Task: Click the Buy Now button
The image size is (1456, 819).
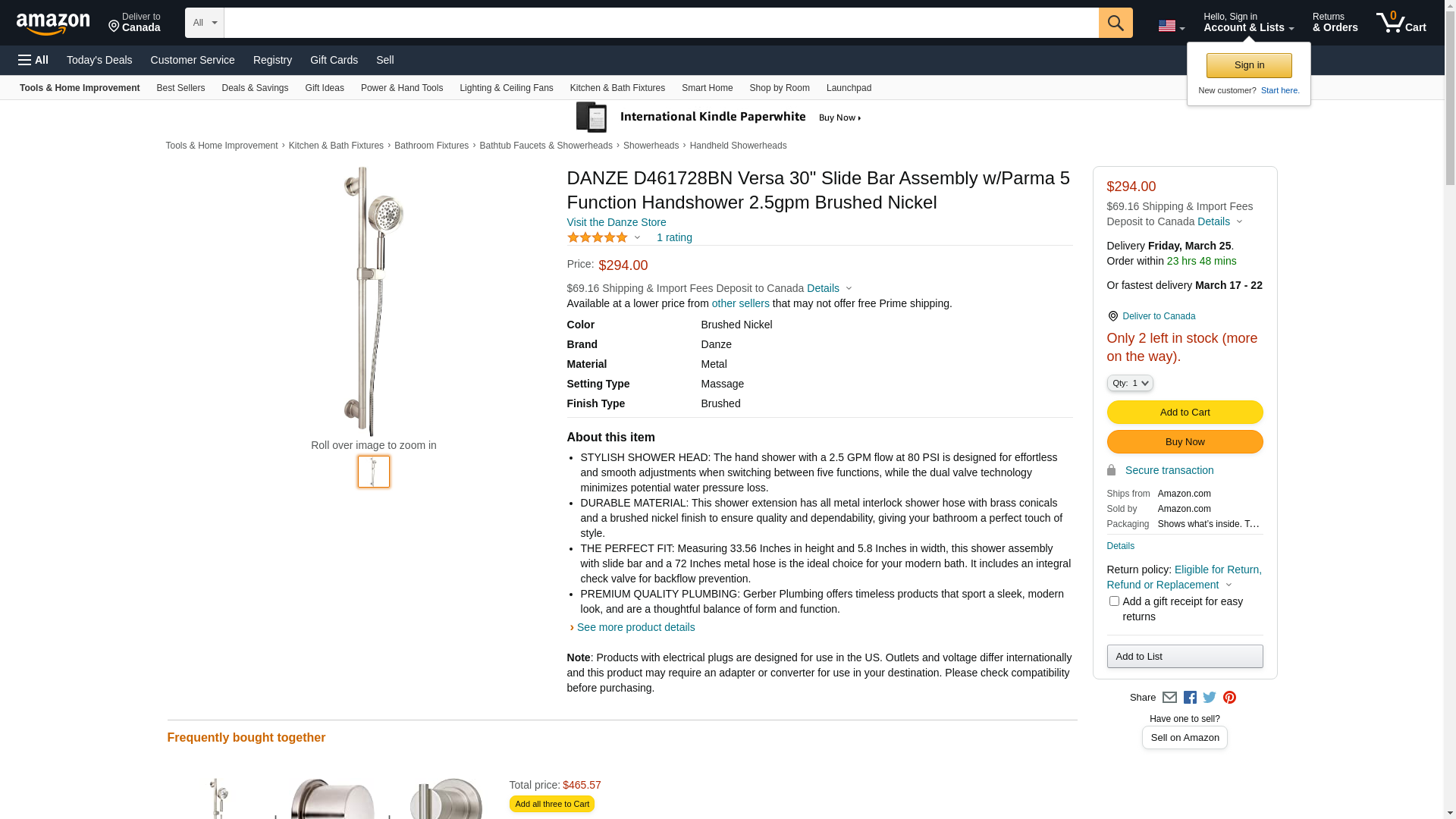Action: 1185,442
